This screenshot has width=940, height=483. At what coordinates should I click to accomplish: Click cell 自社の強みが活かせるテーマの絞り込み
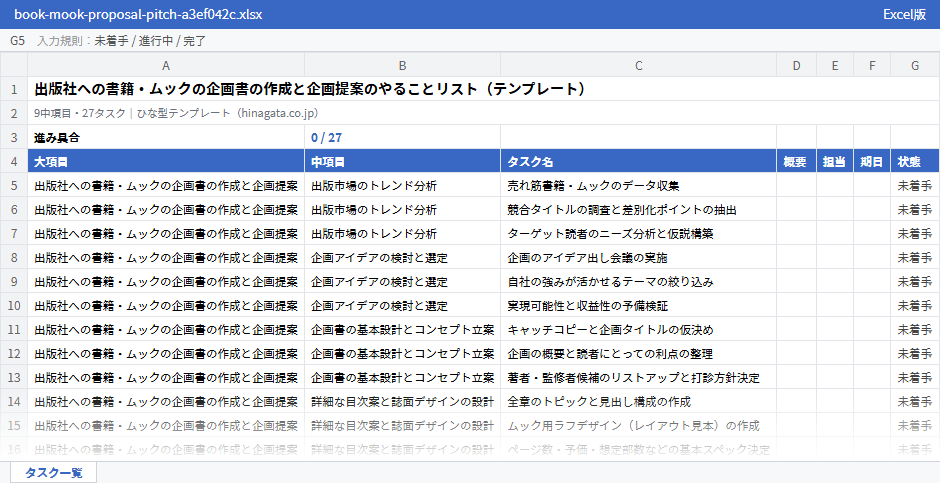638,281
